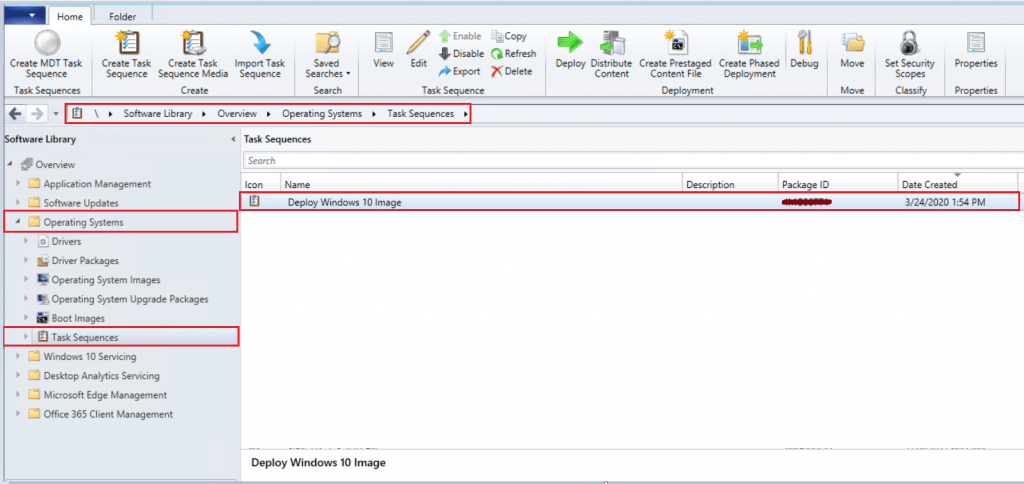Sort by Date Created column header
Image resolution: width=1024 pixels, height=484 pixels.
point(958,185)
